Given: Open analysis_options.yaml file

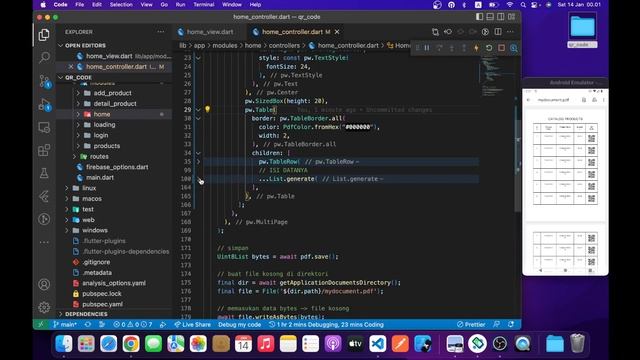Looking at the screenshot, I should tap(114, 283).
